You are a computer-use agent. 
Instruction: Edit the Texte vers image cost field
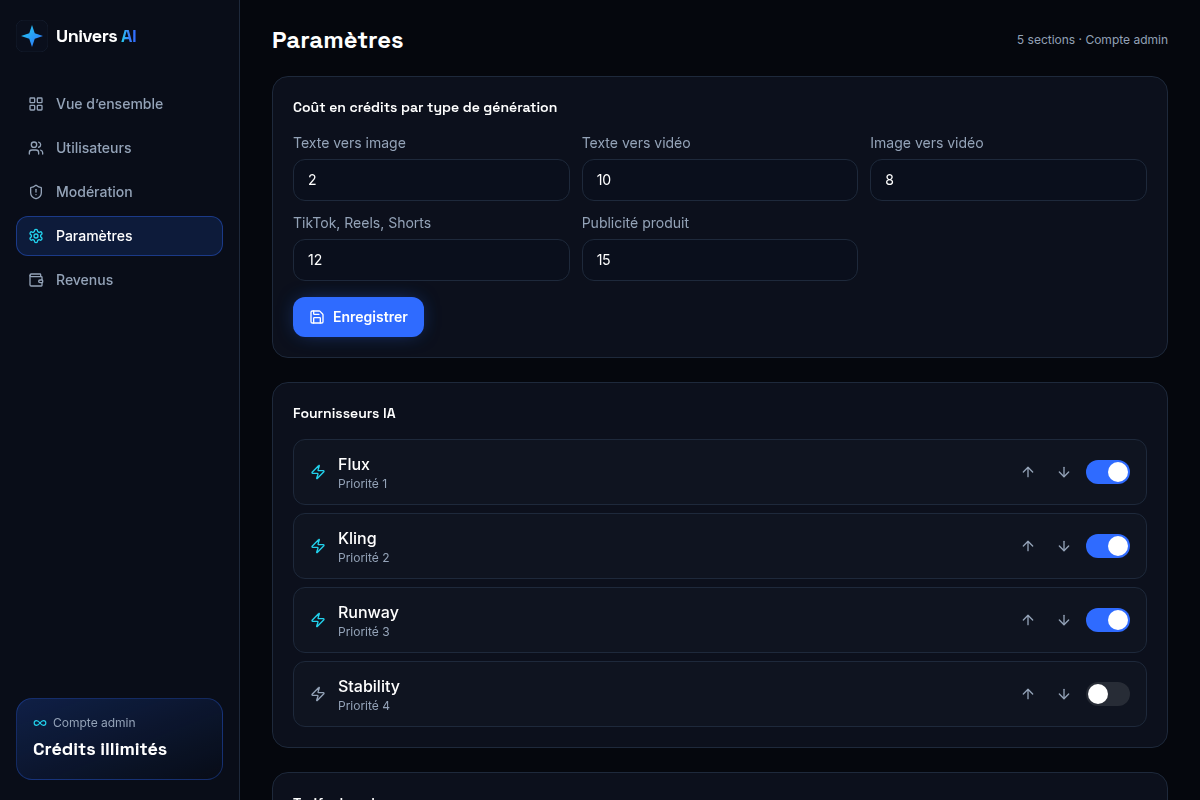point(431,180)
